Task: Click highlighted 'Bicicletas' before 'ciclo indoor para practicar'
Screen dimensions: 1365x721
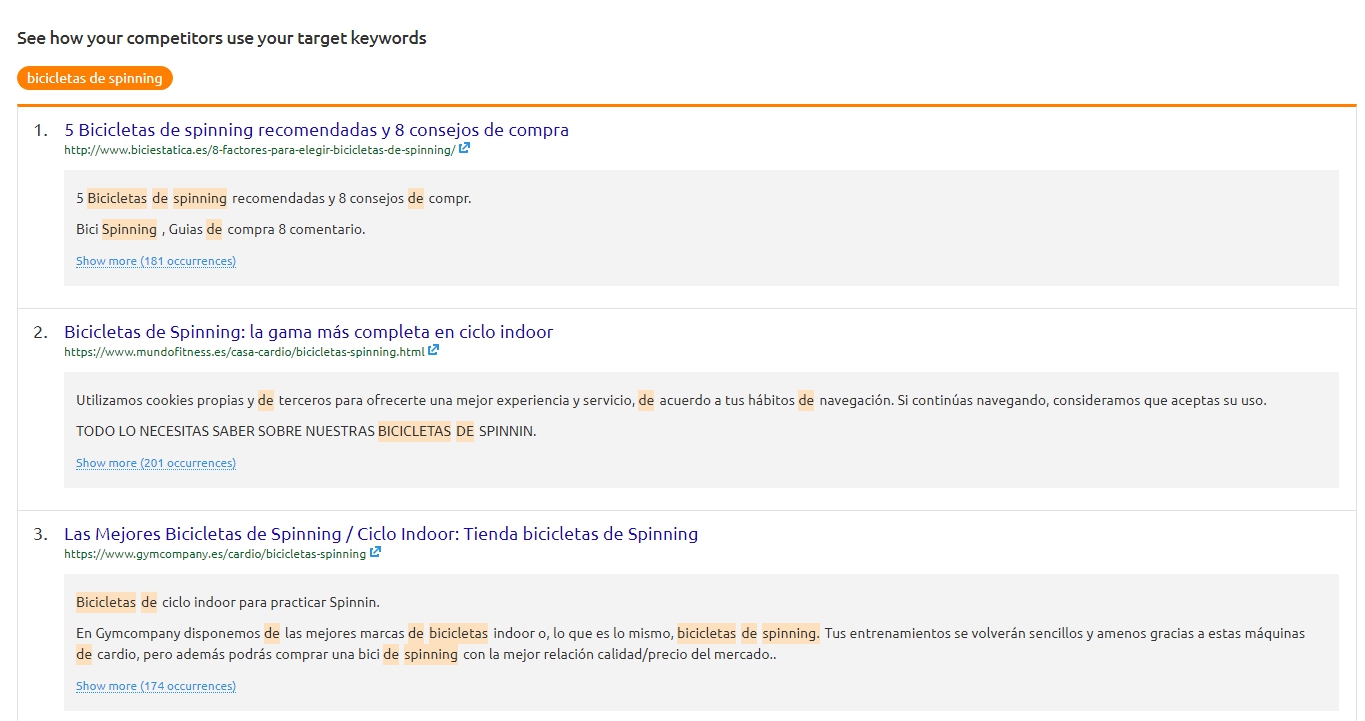Action: click(x=106, y=602)
